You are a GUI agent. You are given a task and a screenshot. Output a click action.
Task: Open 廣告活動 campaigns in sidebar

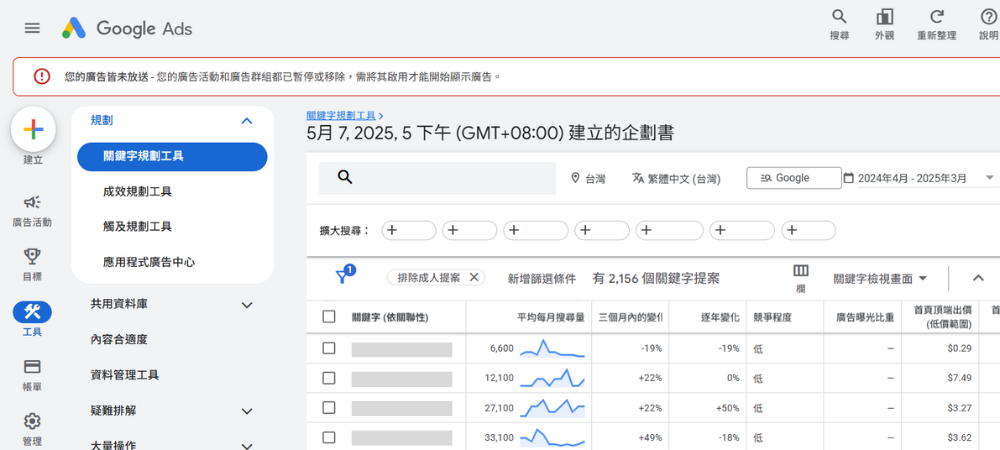tap(32, 203)
